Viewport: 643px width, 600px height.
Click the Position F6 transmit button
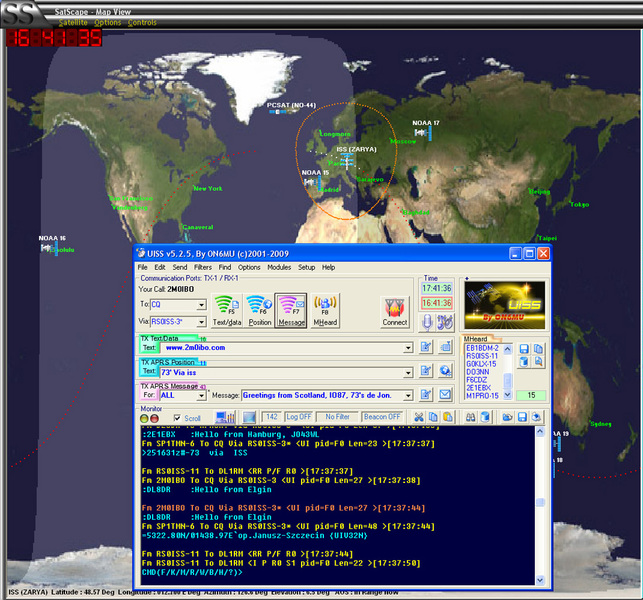[260, 310]
